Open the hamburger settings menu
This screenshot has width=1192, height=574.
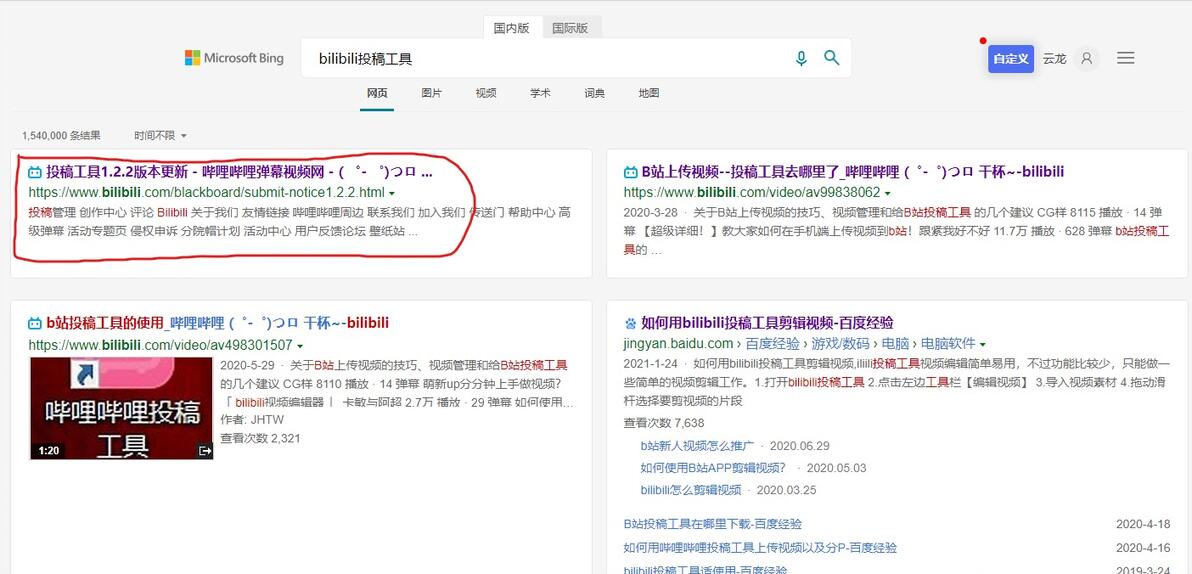point(1126,58)
